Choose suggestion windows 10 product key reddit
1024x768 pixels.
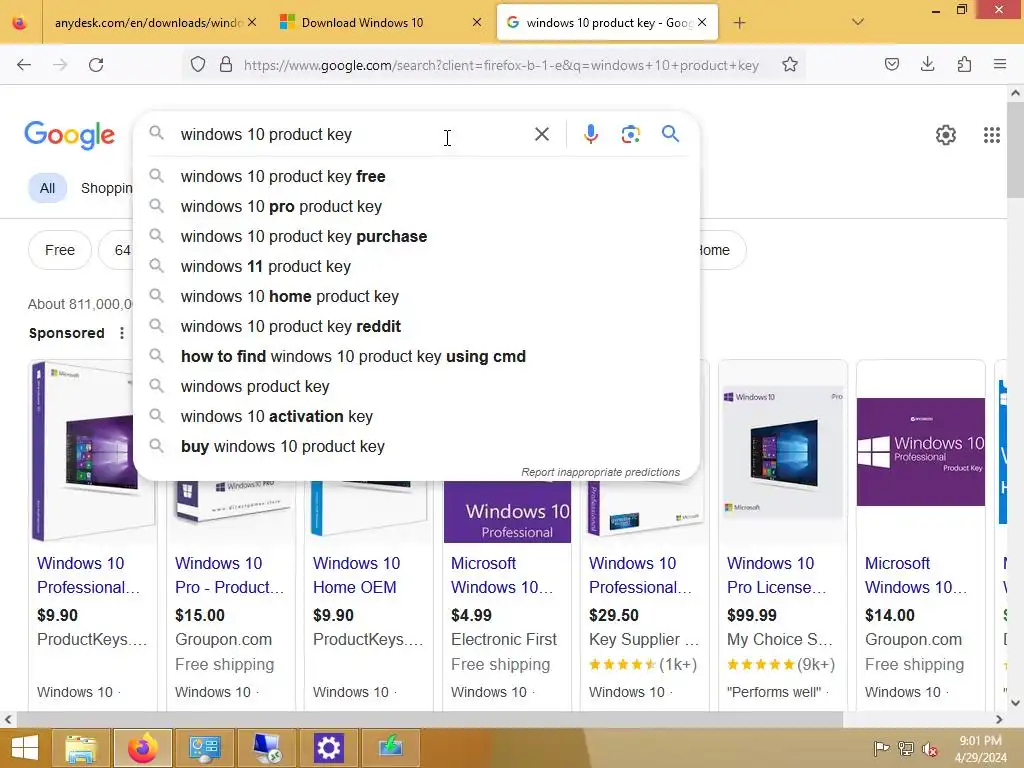[x=416, y=327]
